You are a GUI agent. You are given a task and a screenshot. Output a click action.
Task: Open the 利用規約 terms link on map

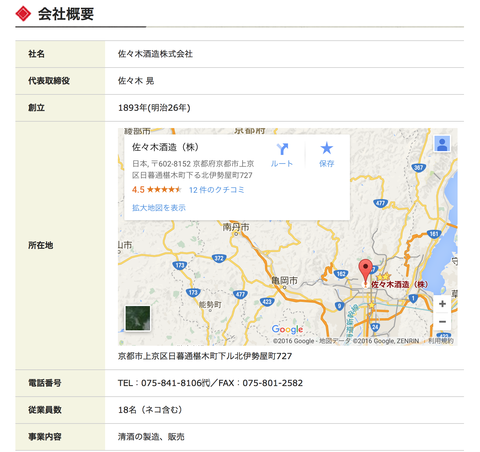[x=441, y=341]
